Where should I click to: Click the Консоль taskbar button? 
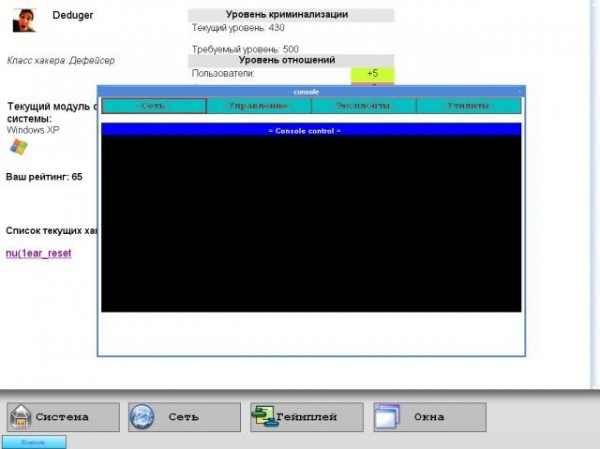click(34, 442)
